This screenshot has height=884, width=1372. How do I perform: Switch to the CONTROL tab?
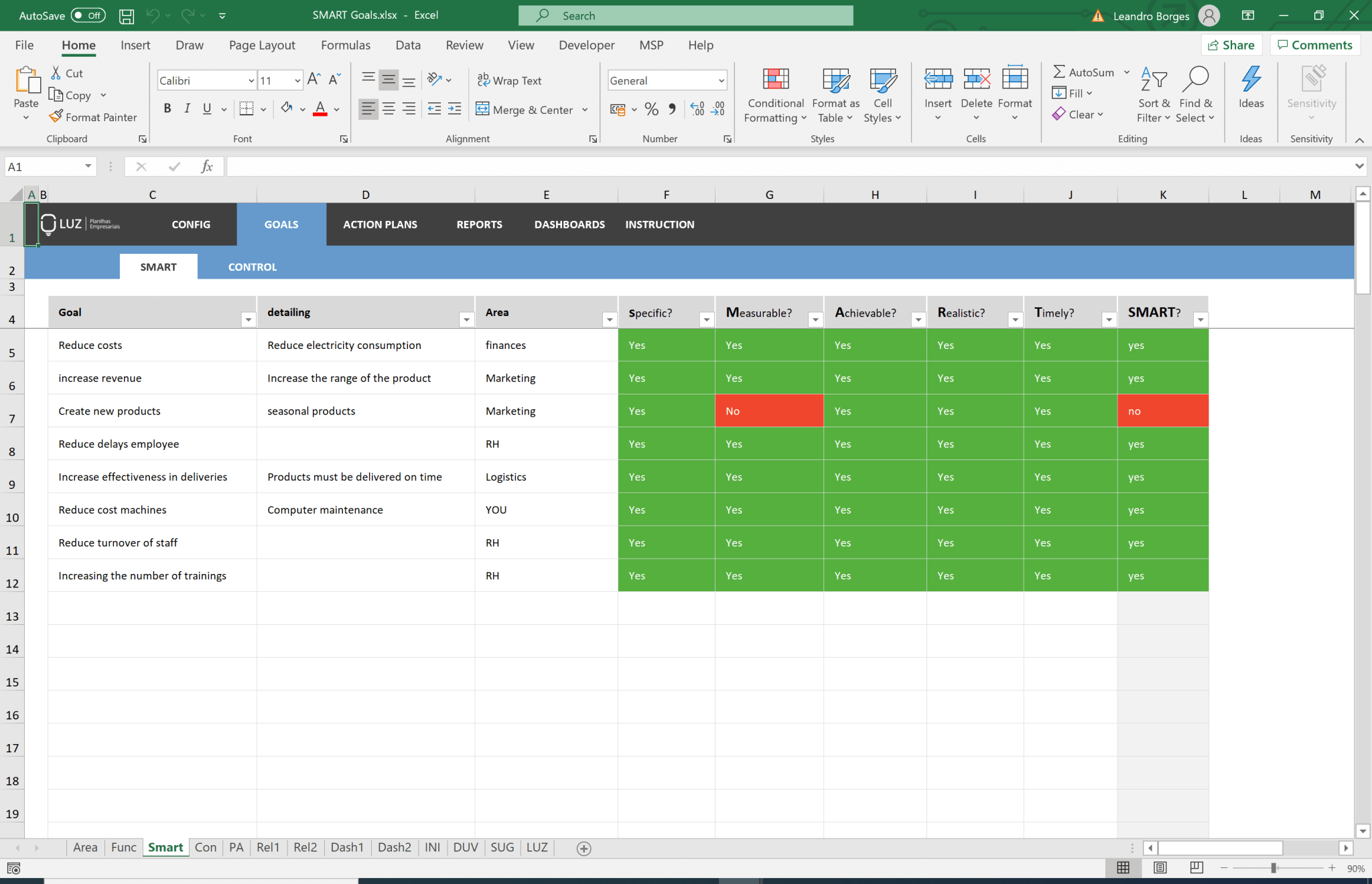(252, 266)
